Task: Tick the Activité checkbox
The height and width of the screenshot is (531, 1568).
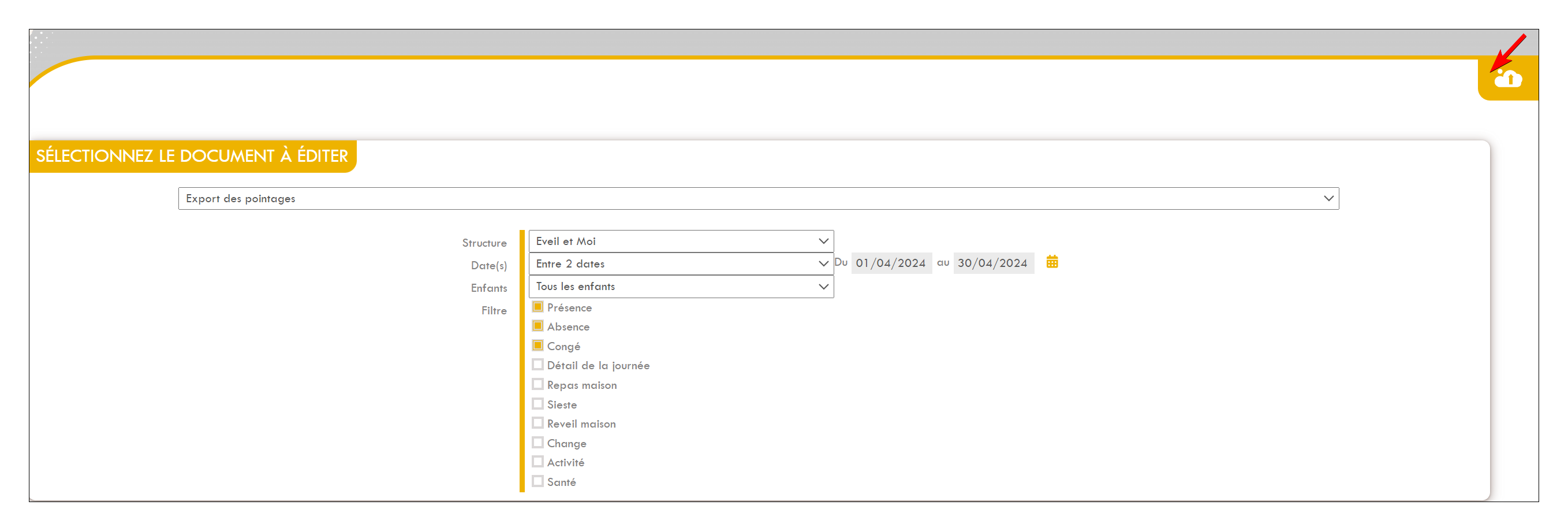Action: point(537,462)
